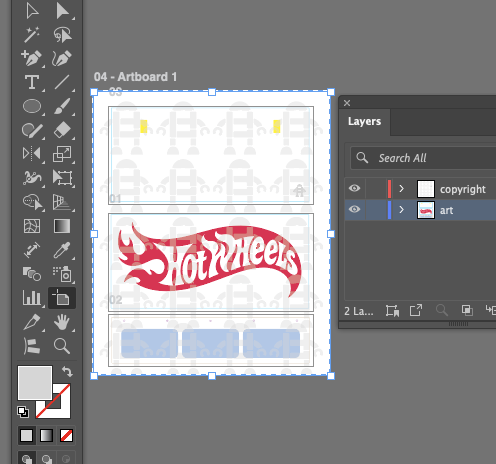Select the art layer thumbnail

(426, 210)
